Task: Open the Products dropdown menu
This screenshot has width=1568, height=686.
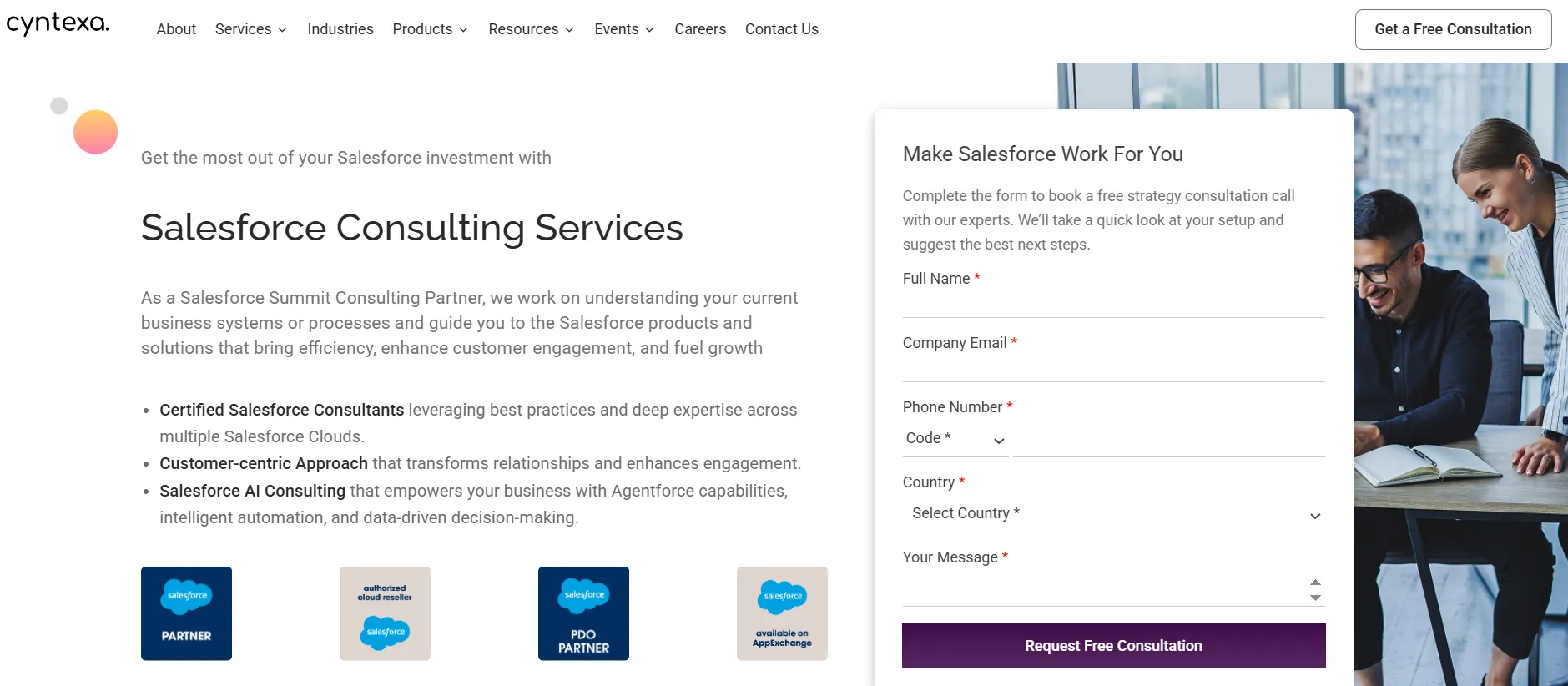Action: click(x=430, y=29)
